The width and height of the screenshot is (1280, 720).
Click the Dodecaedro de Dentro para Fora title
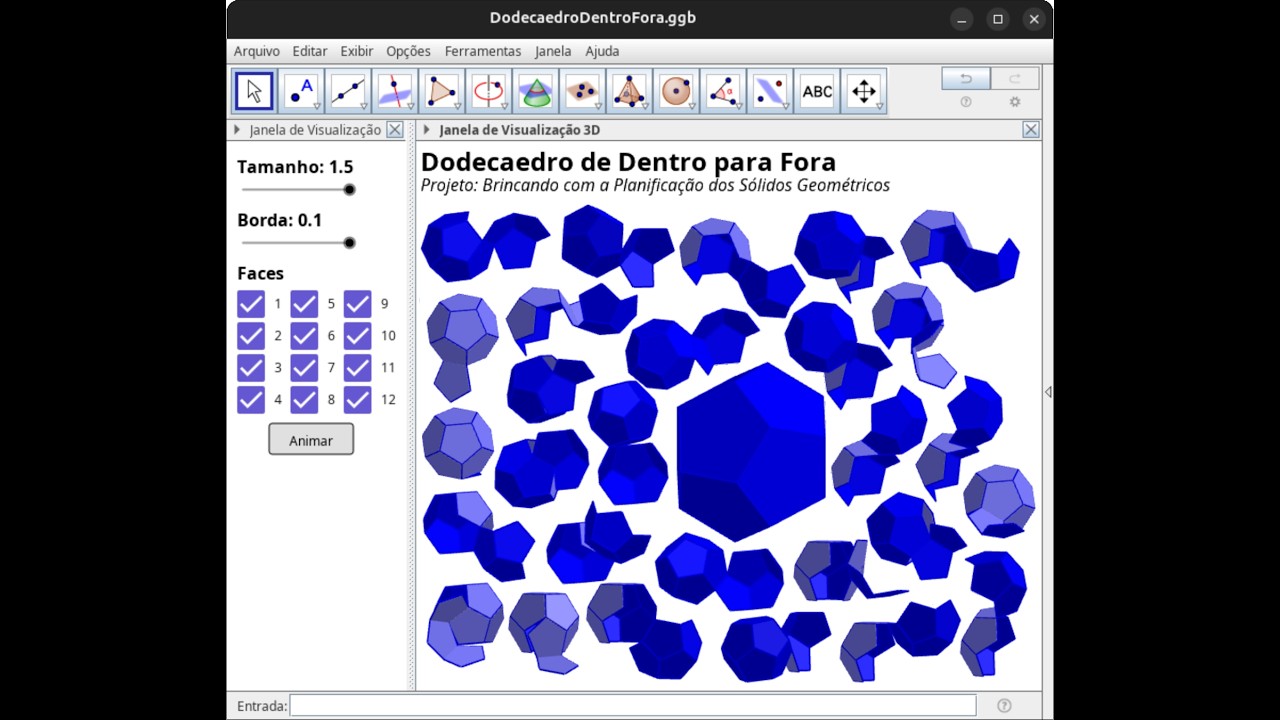tap(628, 162)
